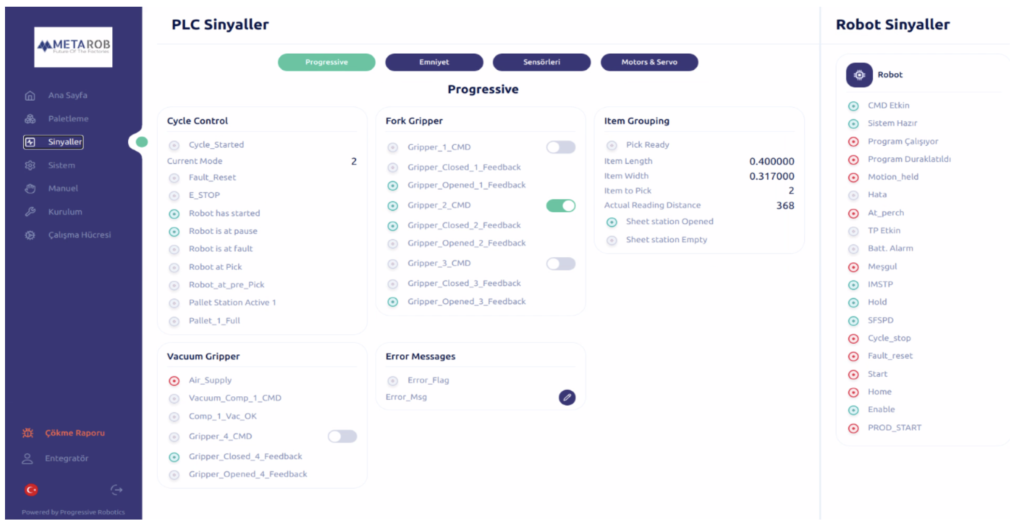Toggle the Gripper_4_CMD switch
Viewport: 1024px width, 530px height.
pos(342,436)
